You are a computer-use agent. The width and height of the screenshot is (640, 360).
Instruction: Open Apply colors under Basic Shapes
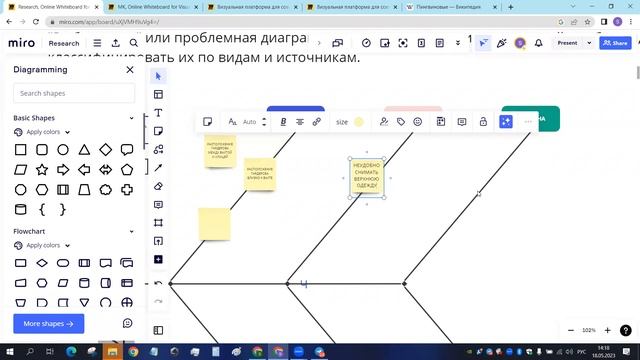pyautogui.click(x=42, y=132)
